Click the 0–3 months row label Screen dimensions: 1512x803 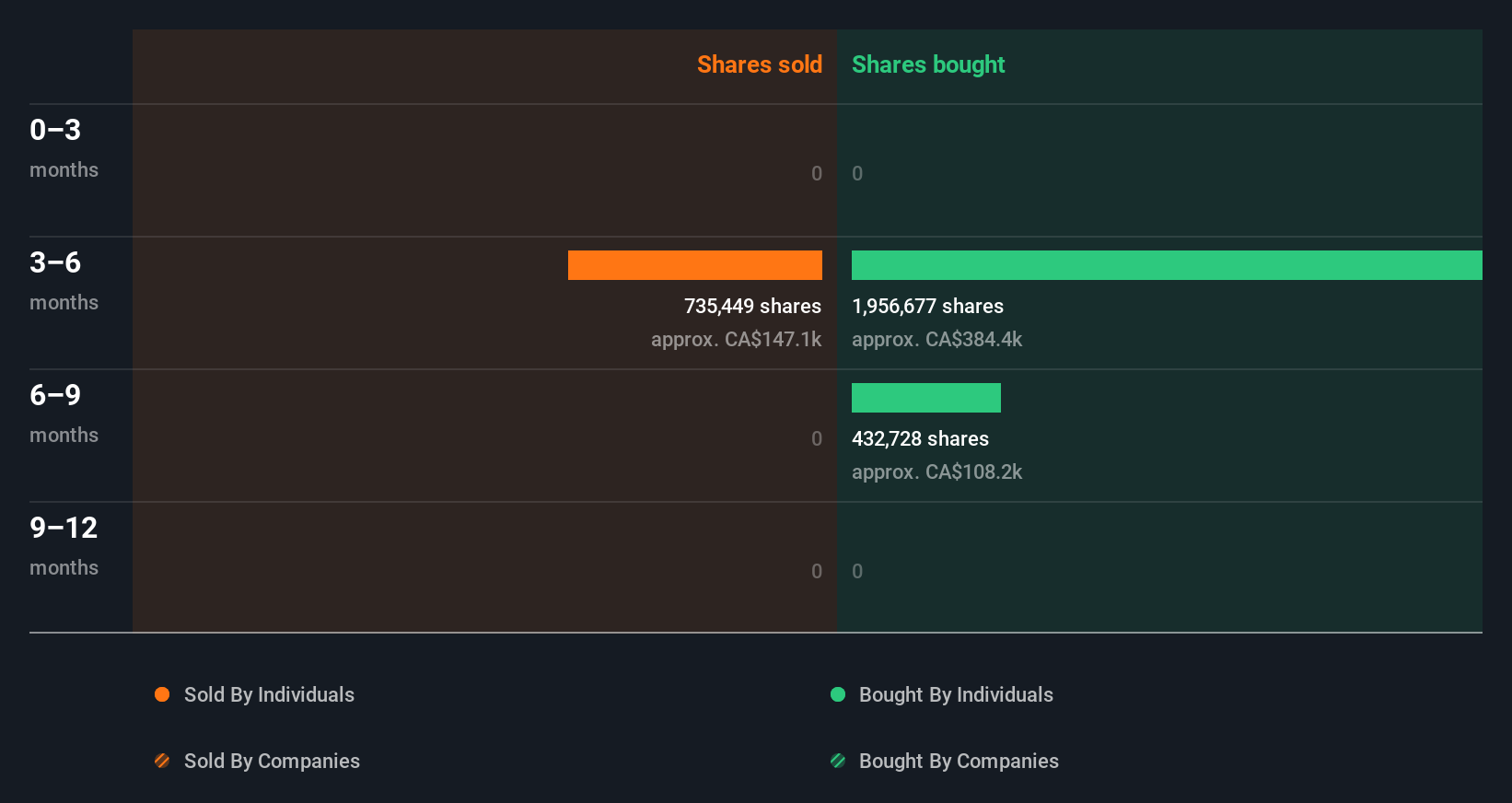coord(64,148)
